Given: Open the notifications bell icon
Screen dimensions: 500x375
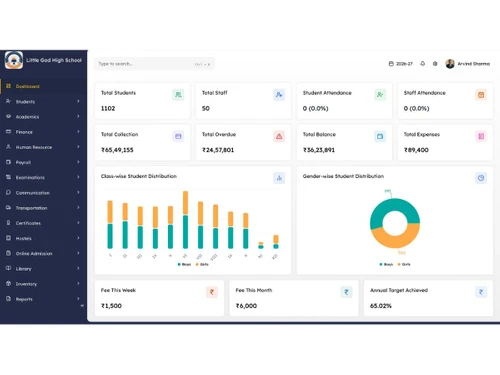Looking at the screenshot, I should [x=423, y=63].
